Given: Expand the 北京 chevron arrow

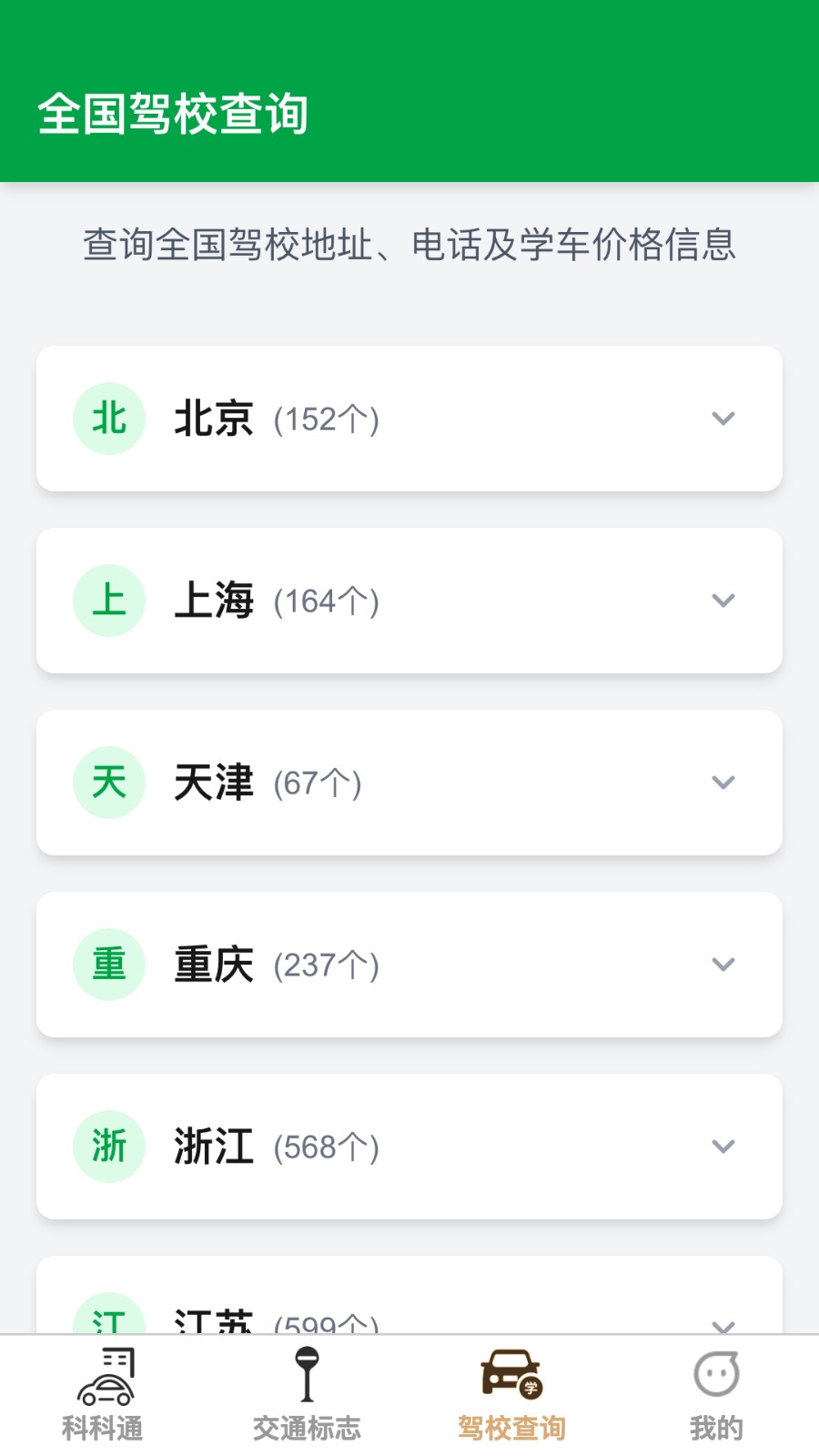Looking at the screenshot, I should coord(723,419).
